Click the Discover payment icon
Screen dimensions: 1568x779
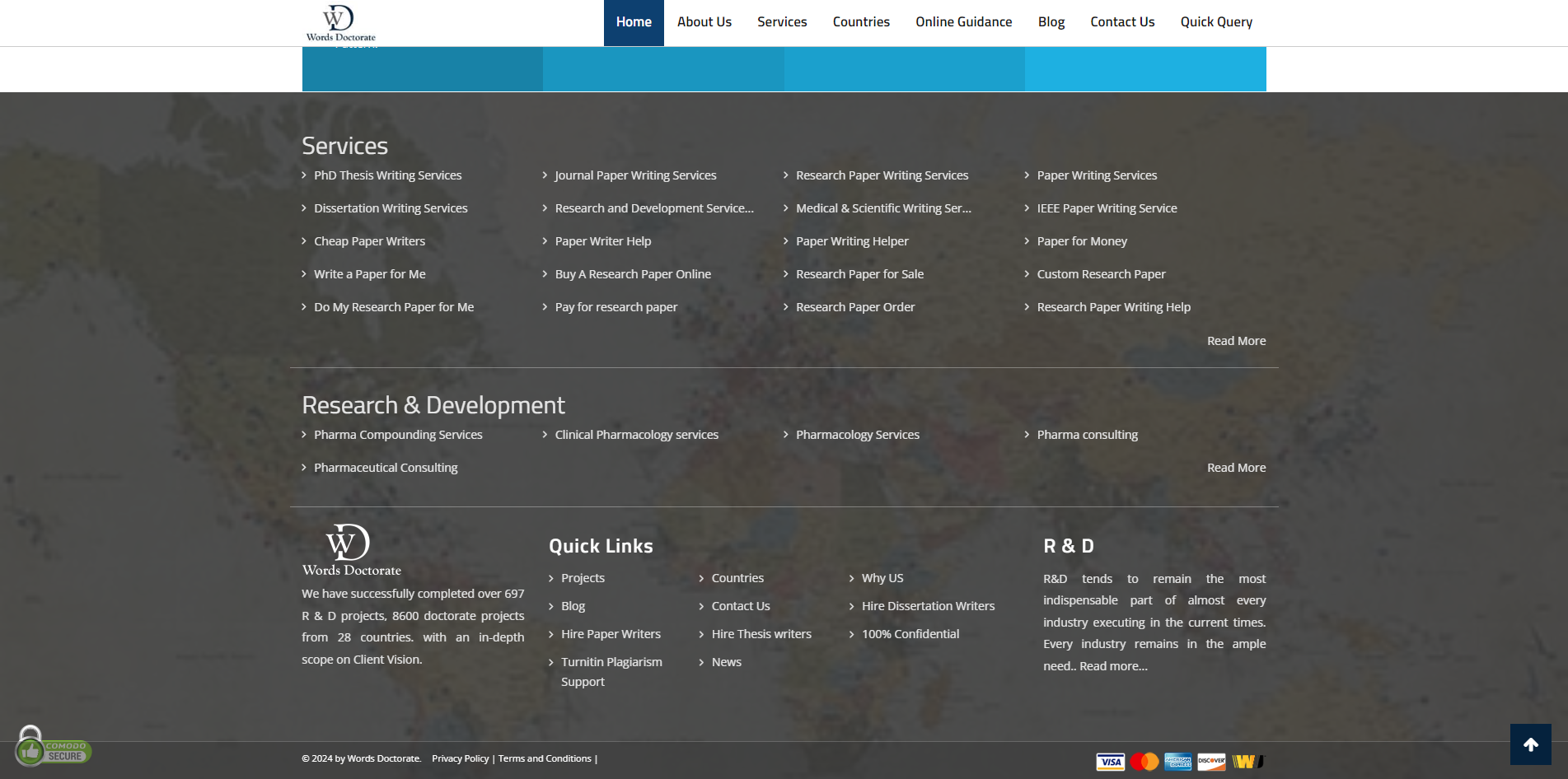[x=1211, y=762]
